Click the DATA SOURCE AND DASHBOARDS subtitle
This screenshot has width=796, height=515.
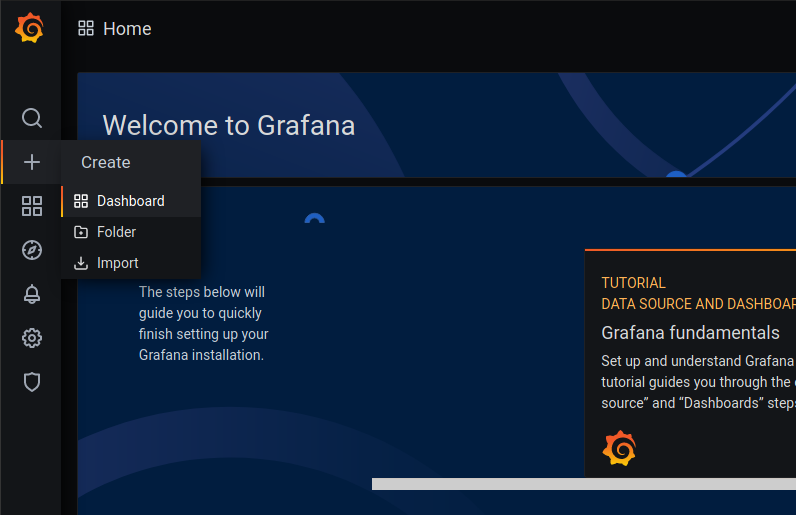click(699, 304)
